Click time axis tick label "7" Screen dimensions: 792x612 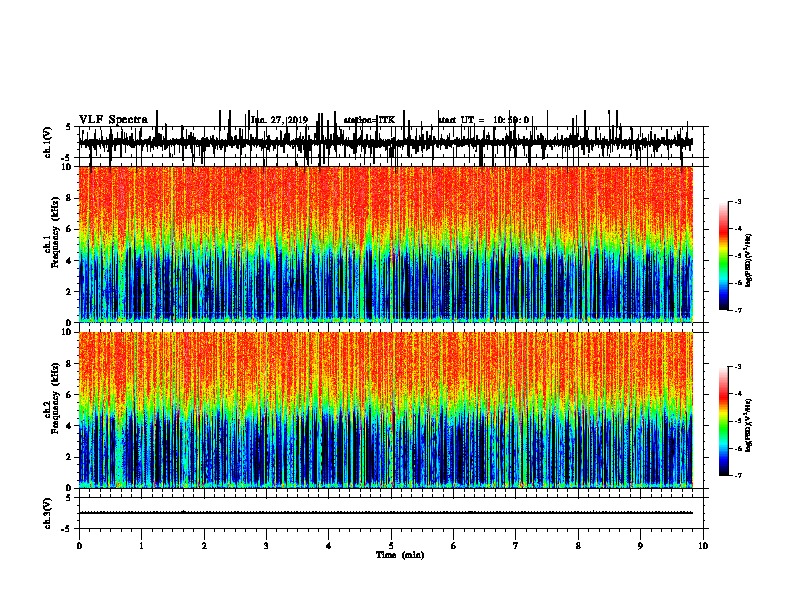[x=516, y=545]
